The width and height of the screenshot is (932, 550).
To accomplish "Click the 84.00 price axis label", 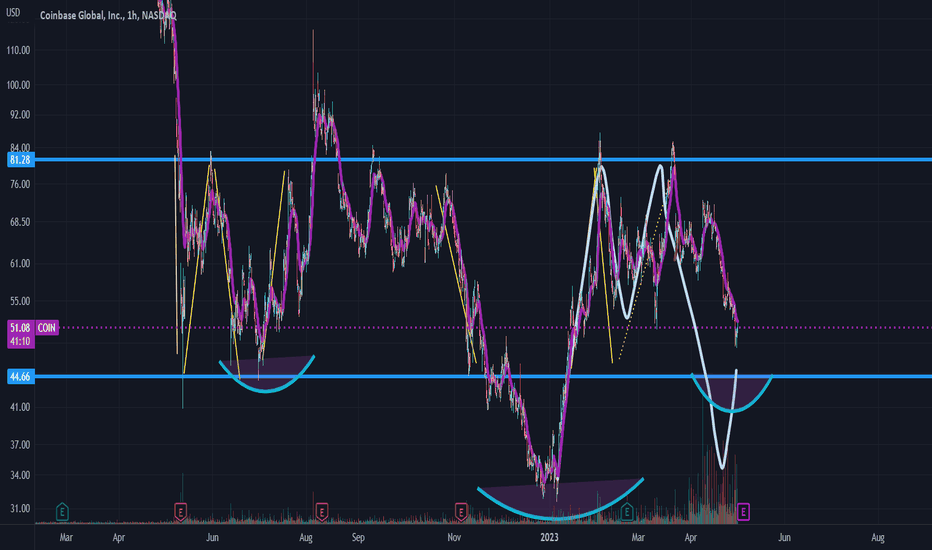I will coord(20,148).
